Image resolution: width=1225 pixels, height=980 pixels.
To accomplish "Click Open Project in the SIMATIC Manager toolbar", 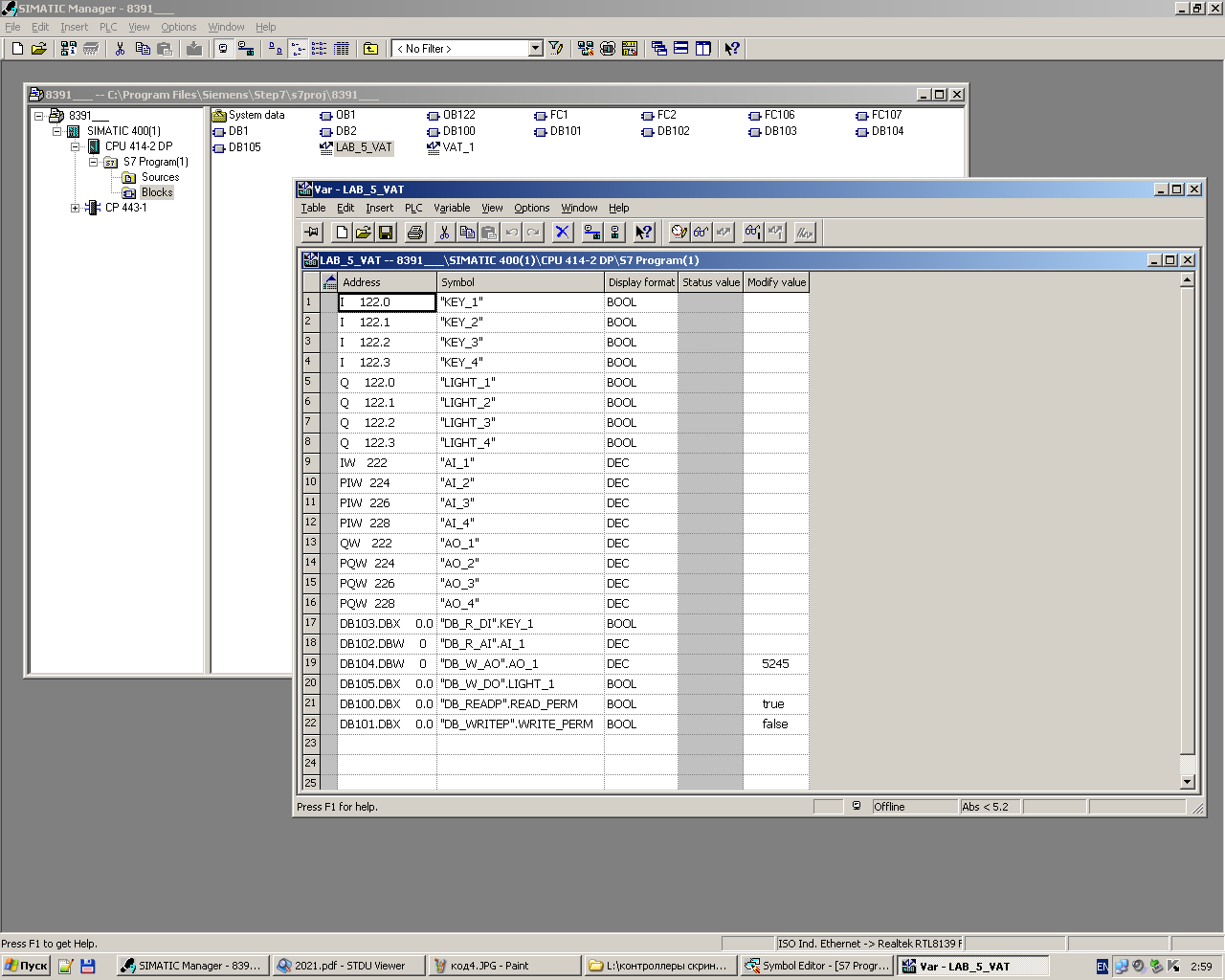I will [39, 49].
